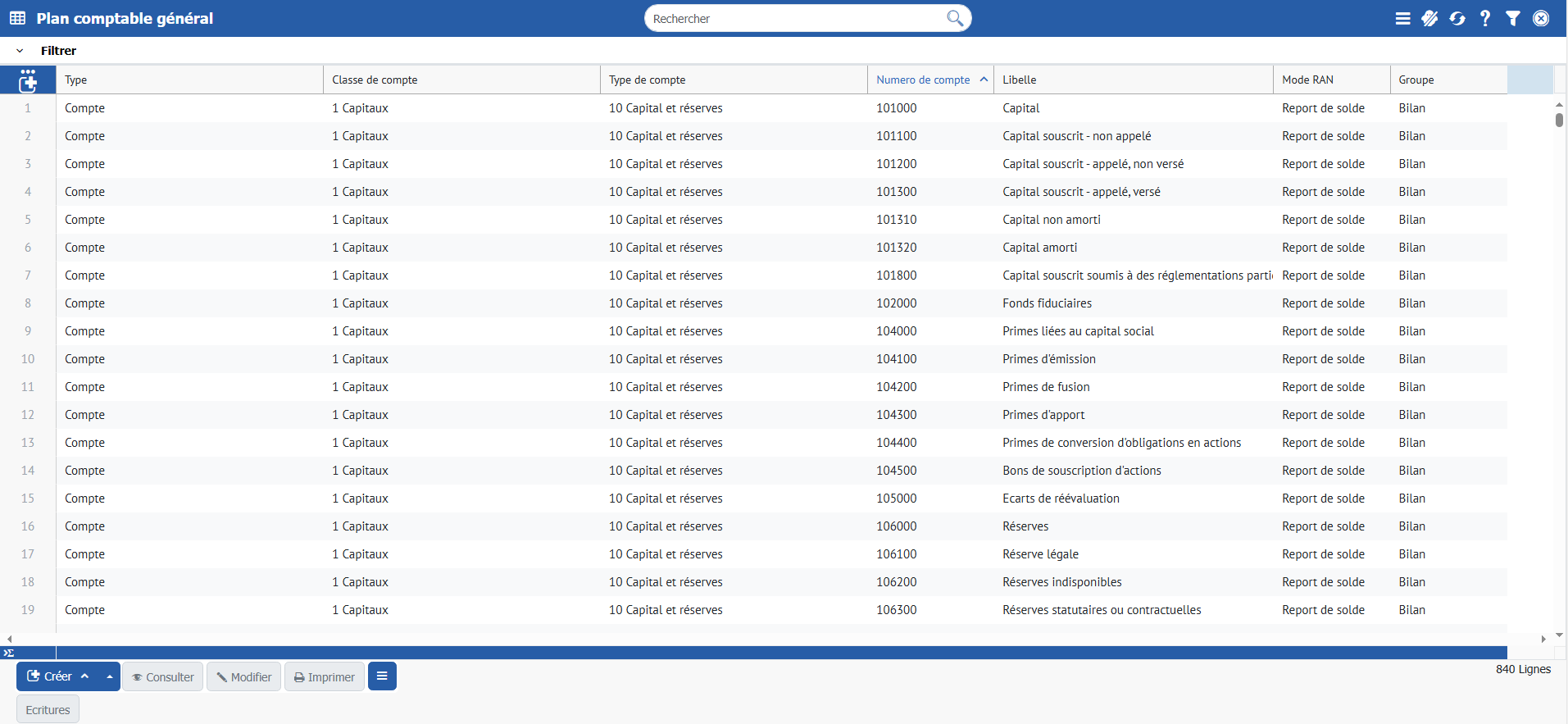The image size is (1568, 724).
Task: Click the Modifier button
Action: pos(243,676)
